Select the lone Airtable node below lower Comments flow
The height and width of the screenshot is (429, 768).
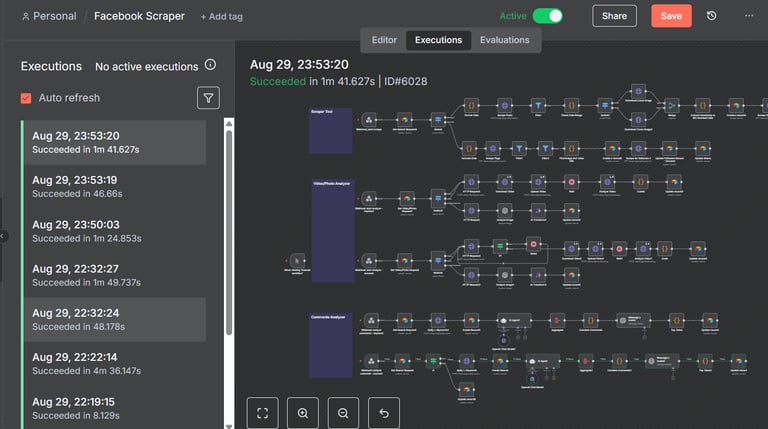(x=466, y=390)
